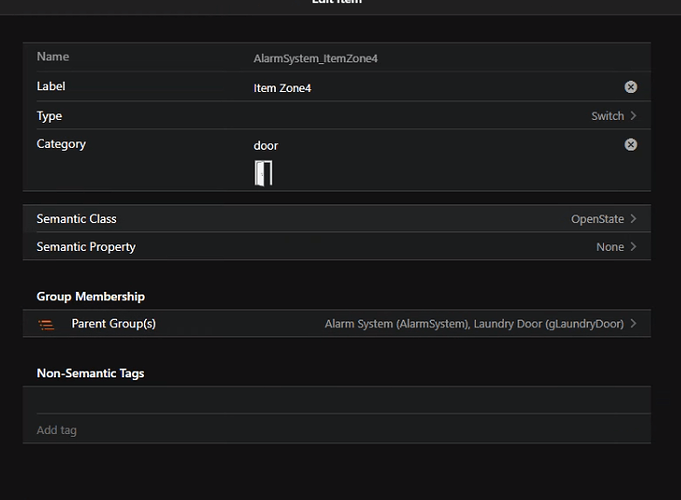The height and width of the screenshot is (500, 681).
Task: Open the Type selector chevron
Action: (x=634, y=116)
